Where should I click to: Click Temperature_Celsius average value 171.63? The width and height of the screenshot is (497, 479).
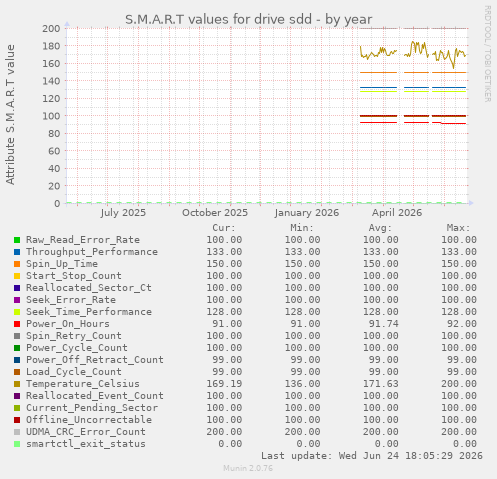[x=381, y=384]
